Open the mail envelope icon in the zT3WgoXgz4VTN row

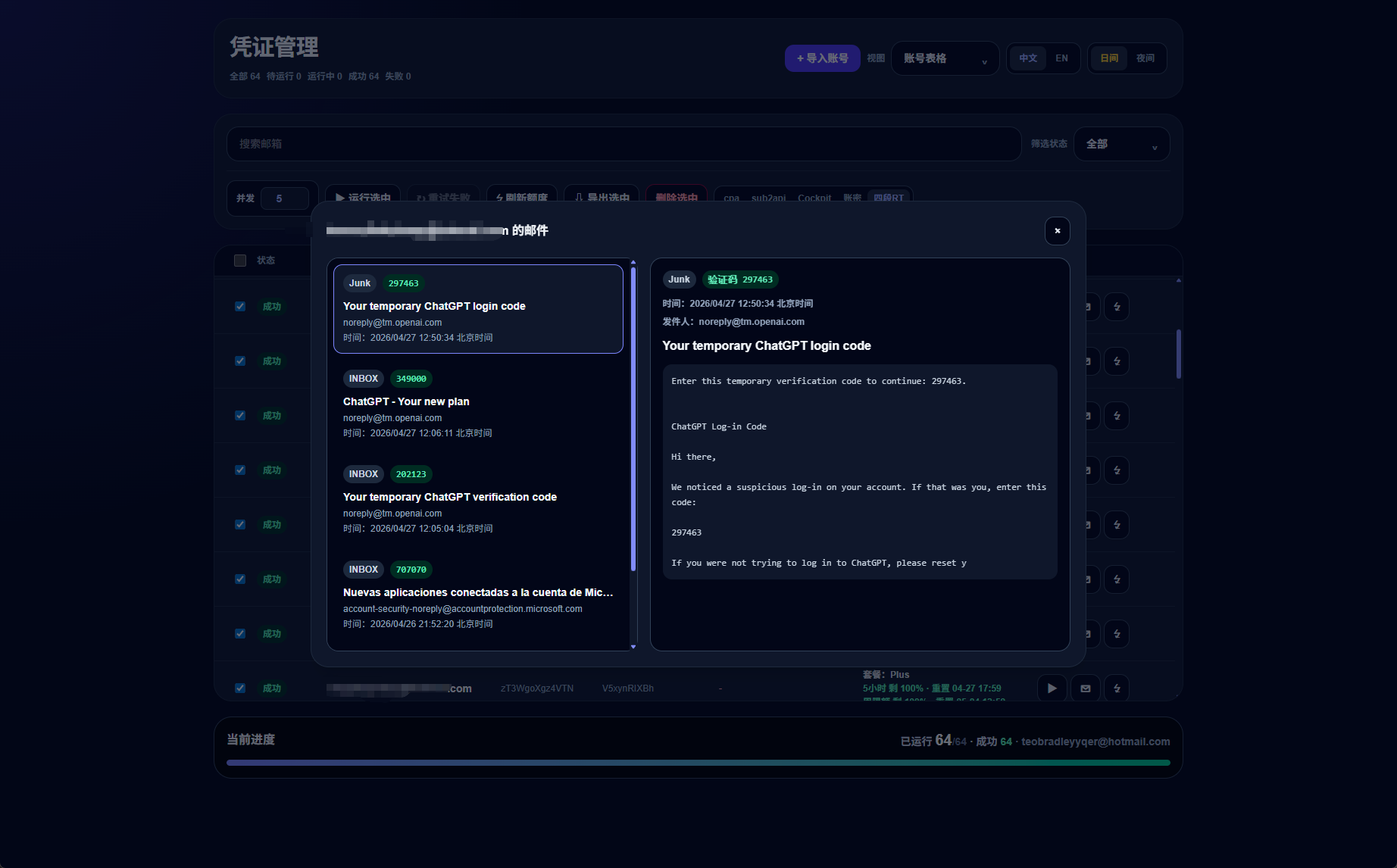coord(1085,688)
